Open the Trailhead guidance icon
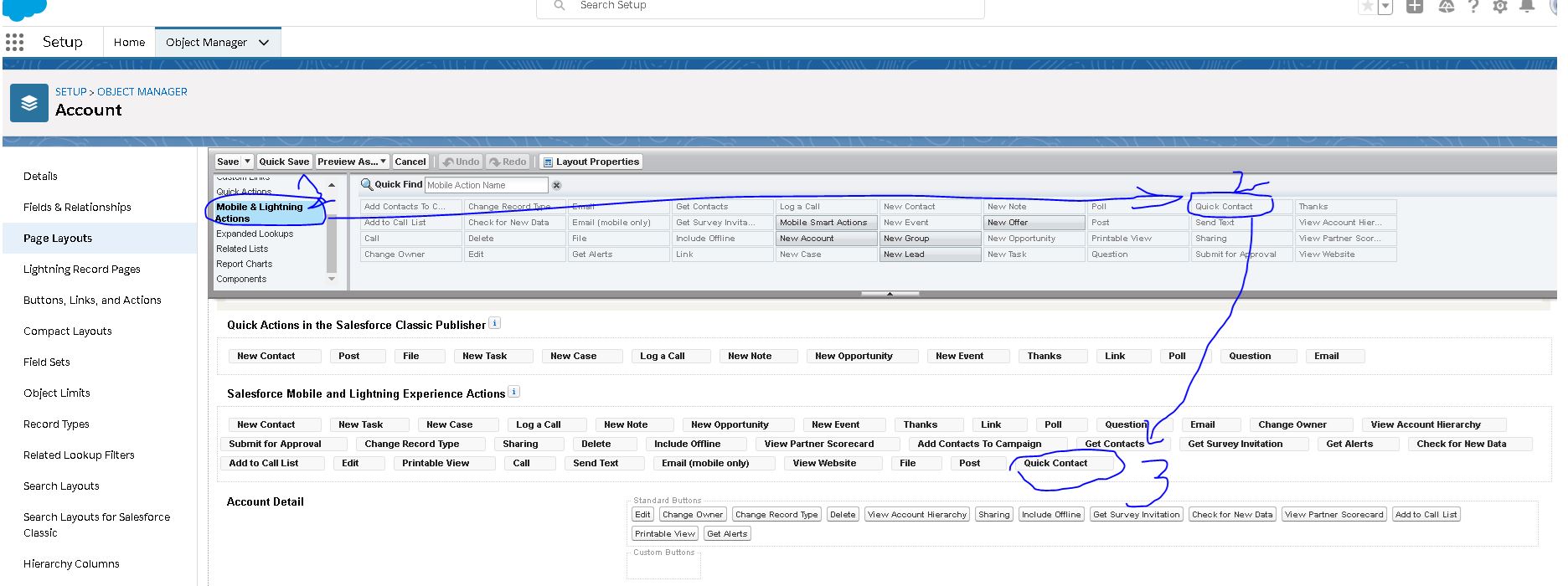The image size is (1568, 586). click(1447, 6)
